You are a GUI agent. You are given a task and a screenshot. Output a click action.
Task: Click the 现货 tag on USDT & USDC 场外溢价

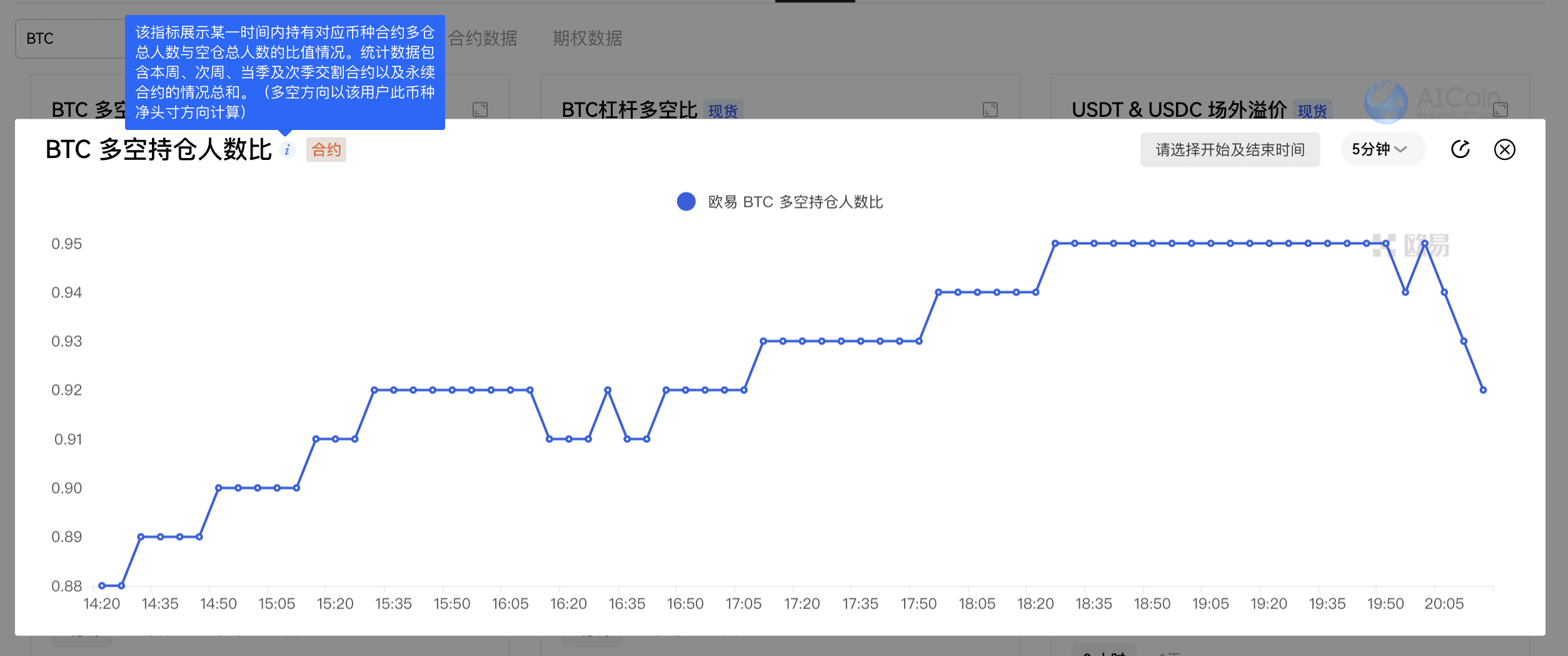point(1312,111)
